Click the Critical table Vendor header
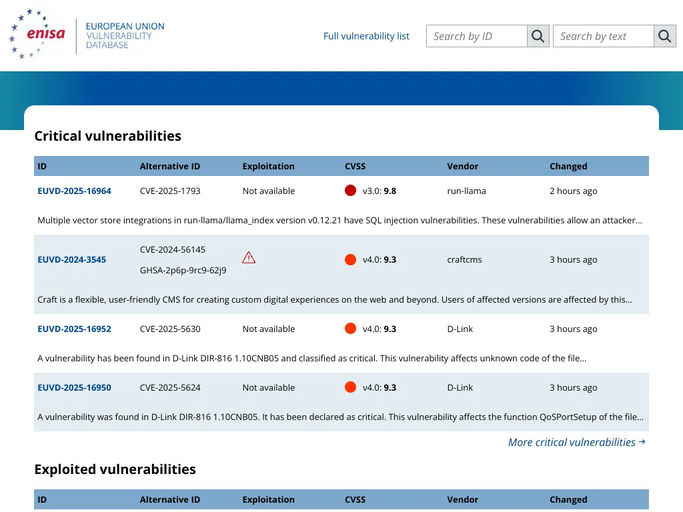The width and height of the screenshot is (683, 512). [463, 166]
